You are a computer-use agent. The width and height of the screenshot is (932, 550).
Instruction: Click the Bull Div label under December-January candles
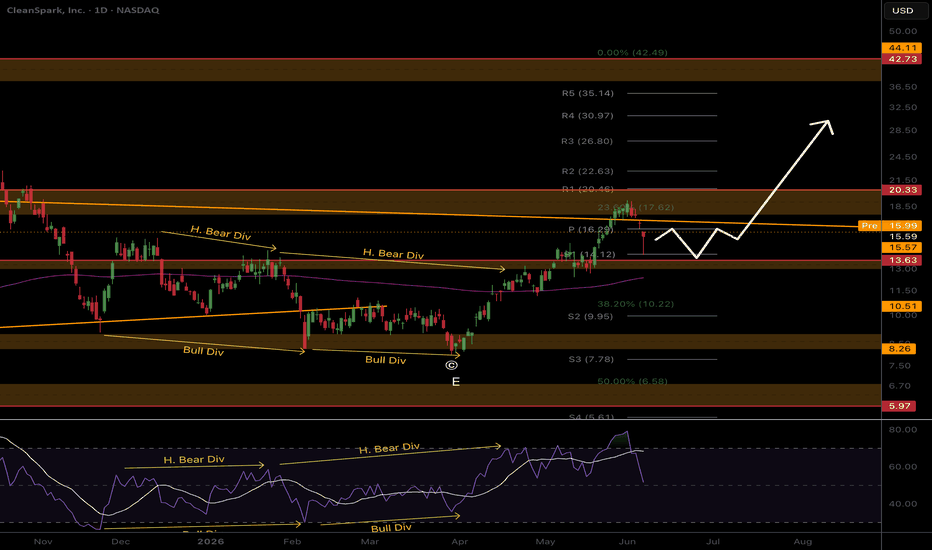click(203, 351)
